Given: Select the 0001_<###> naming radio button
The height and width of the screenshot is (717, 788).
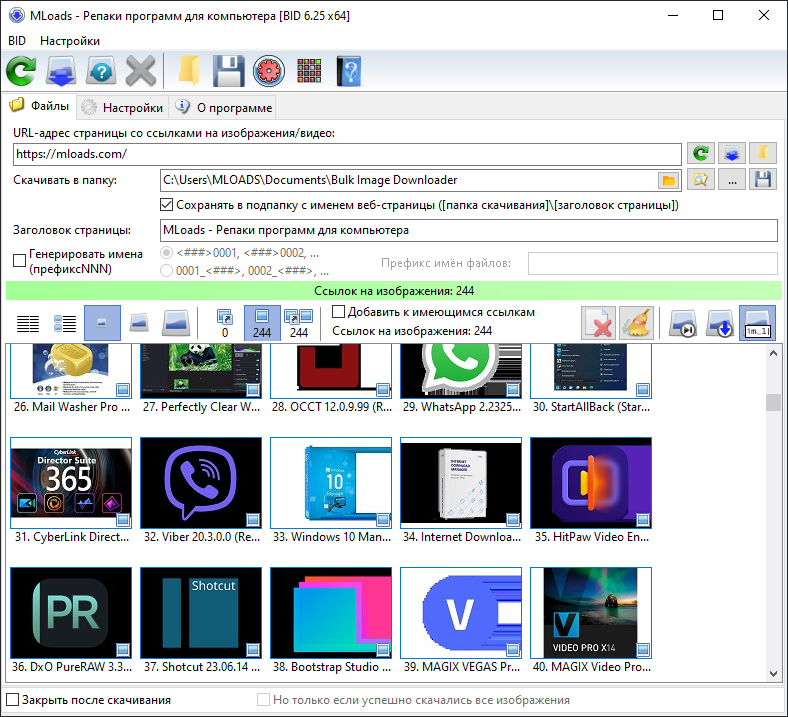Looking at the screenshot, I should [x=166, y=271].
